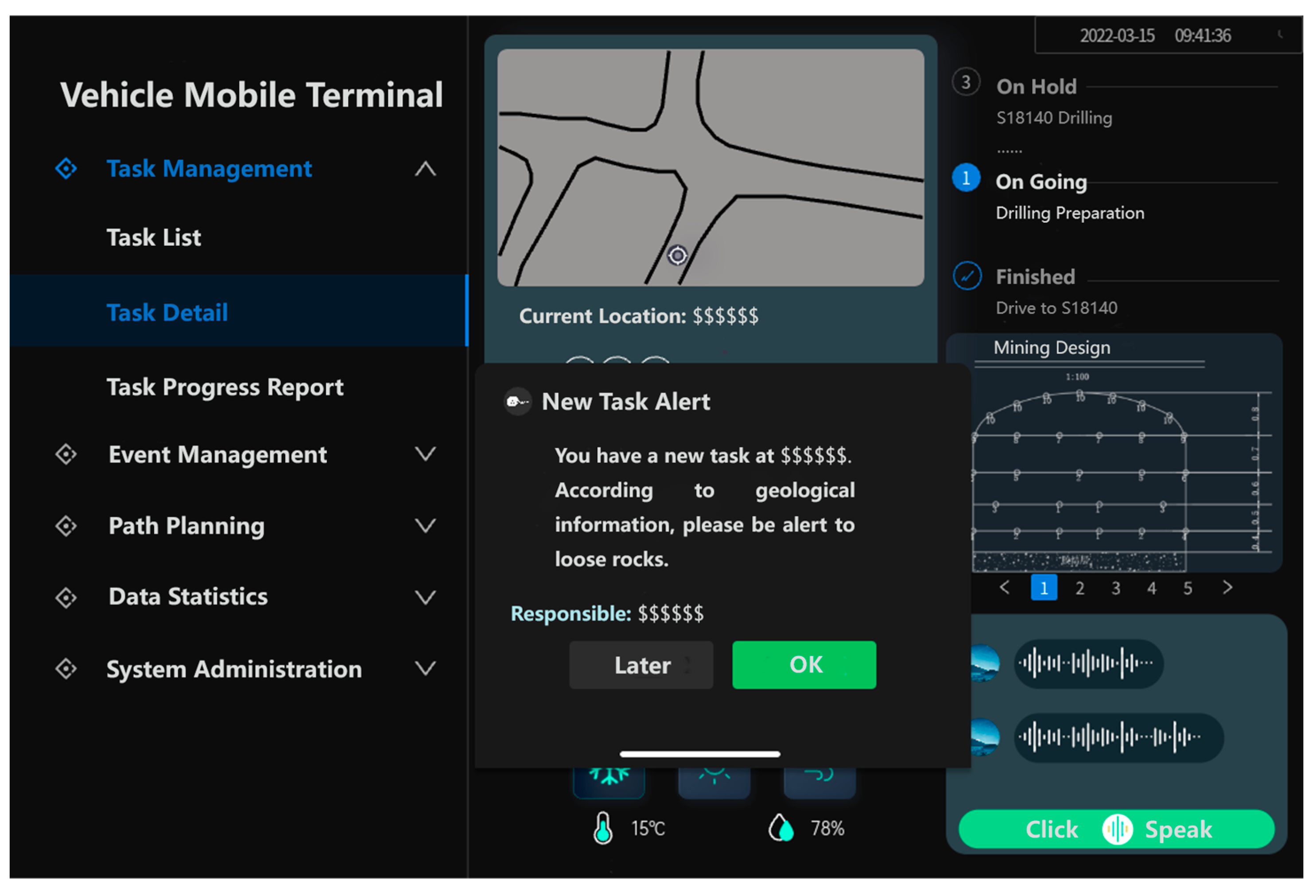
Task: Click the location marker on the map
Action: point(677,256)
